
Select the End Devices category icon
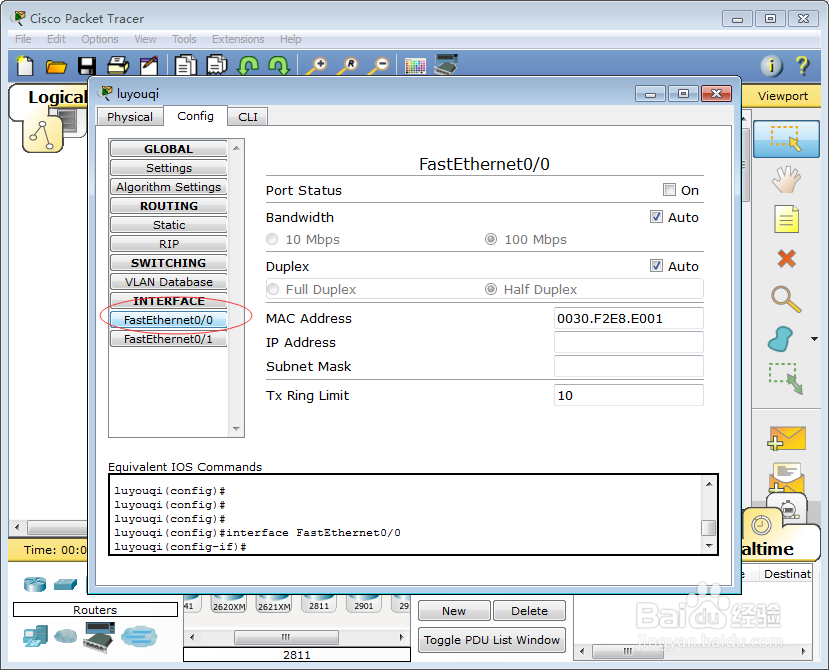click(35, 636)
